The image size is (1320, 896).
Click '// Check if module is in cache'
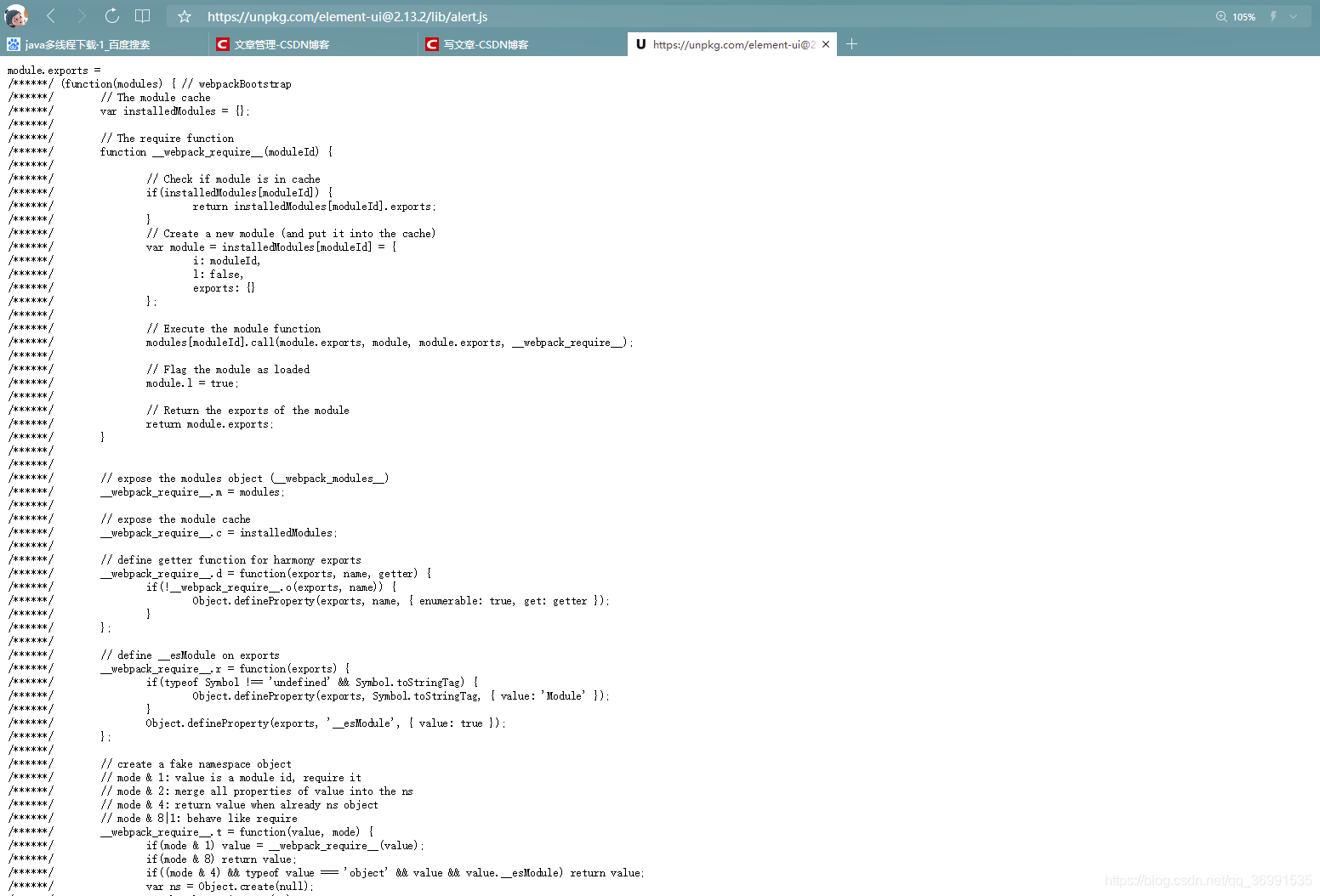pos(234,179)
